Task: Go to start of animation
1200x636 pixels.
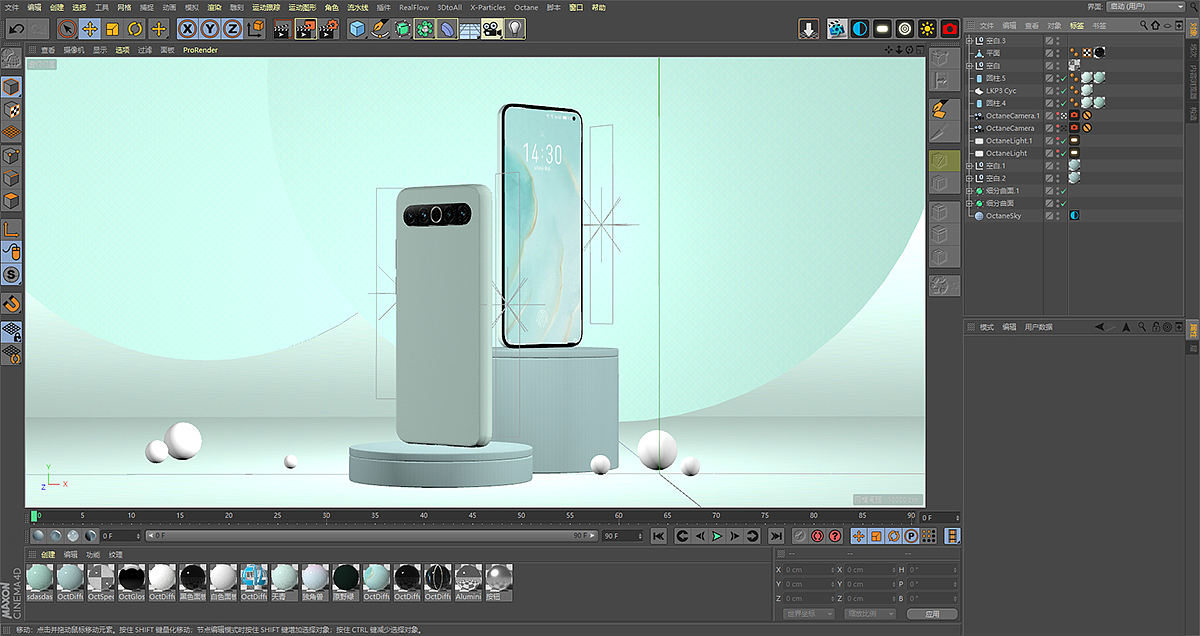Action: pos(658,536)
